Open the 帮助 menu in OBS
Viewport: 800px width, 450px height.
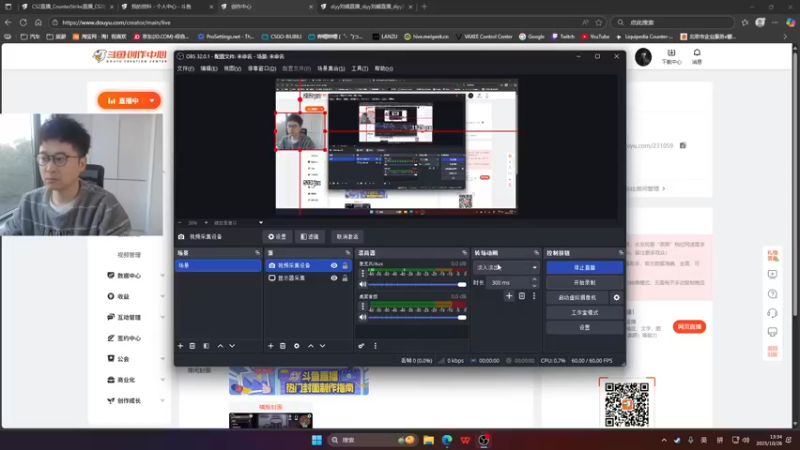tap(384, 68)
